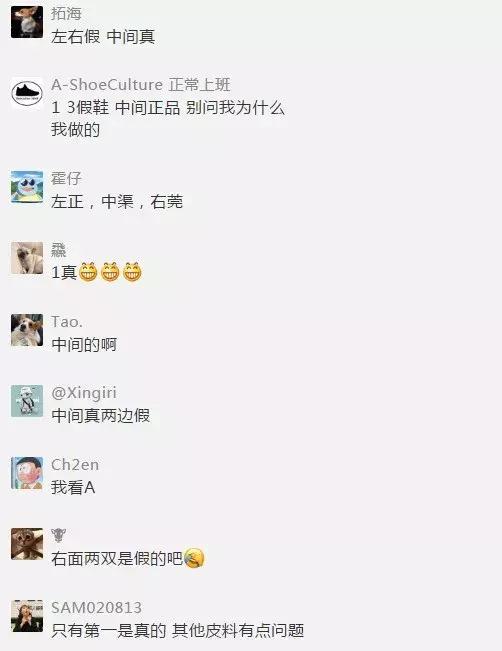
Task: Select the message 左正，中渠，右莞
Action: coord(117,202)
